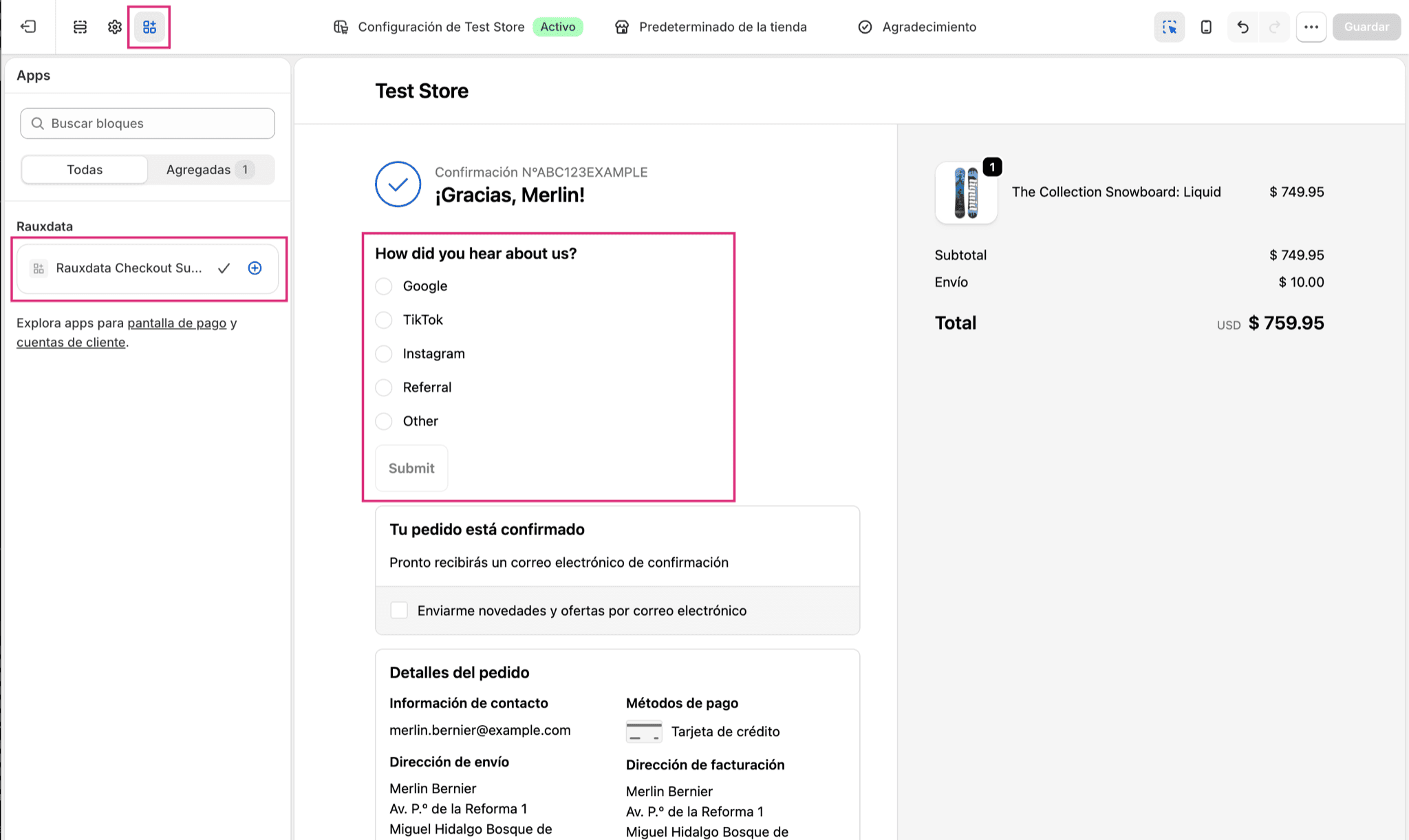Click The Collection Snowboard: Liquid name

tap(1117, 192)
